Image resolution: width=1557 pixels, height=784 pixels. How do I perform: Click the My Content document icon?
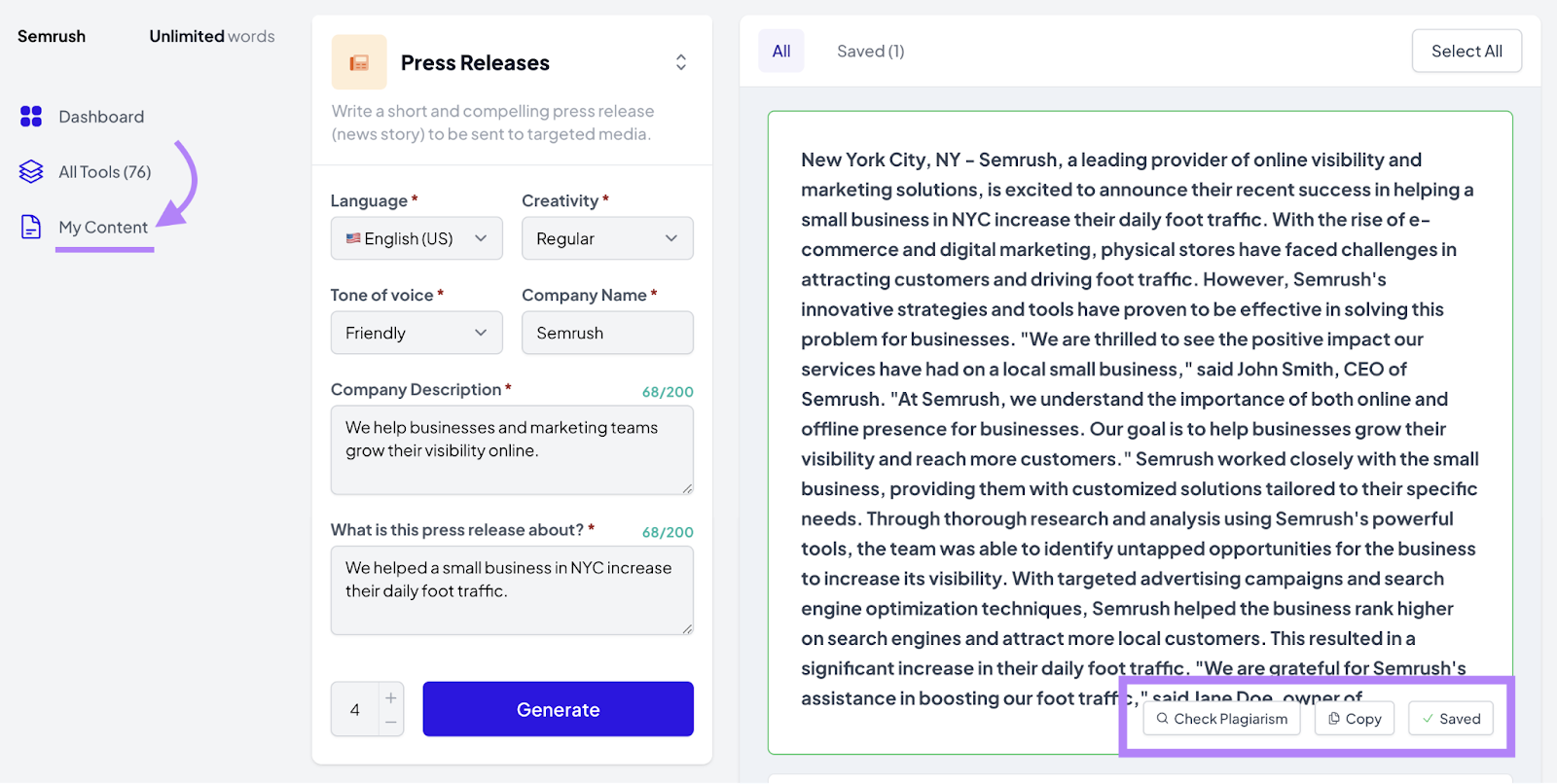31,228
